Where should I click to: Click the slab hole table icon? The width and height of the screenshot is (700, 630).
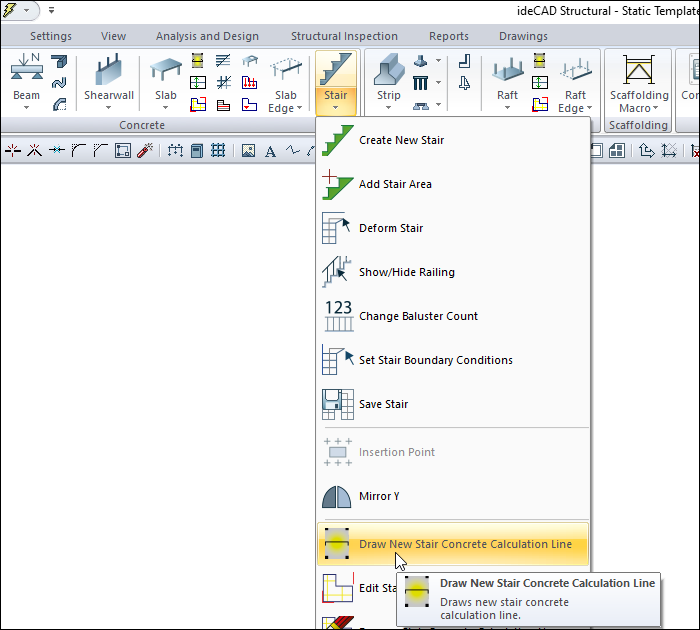point(250,61)
